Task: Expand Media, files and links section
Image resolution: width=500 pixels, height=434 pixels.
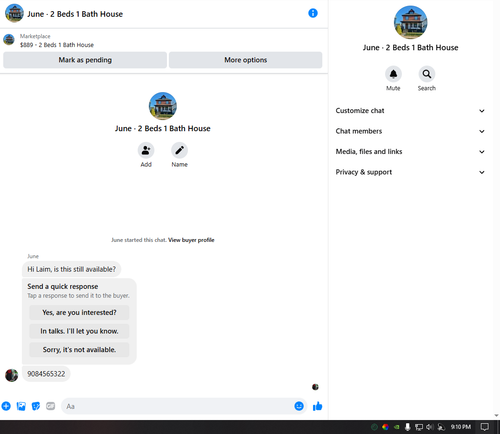Action: click(x=410, y=152)
